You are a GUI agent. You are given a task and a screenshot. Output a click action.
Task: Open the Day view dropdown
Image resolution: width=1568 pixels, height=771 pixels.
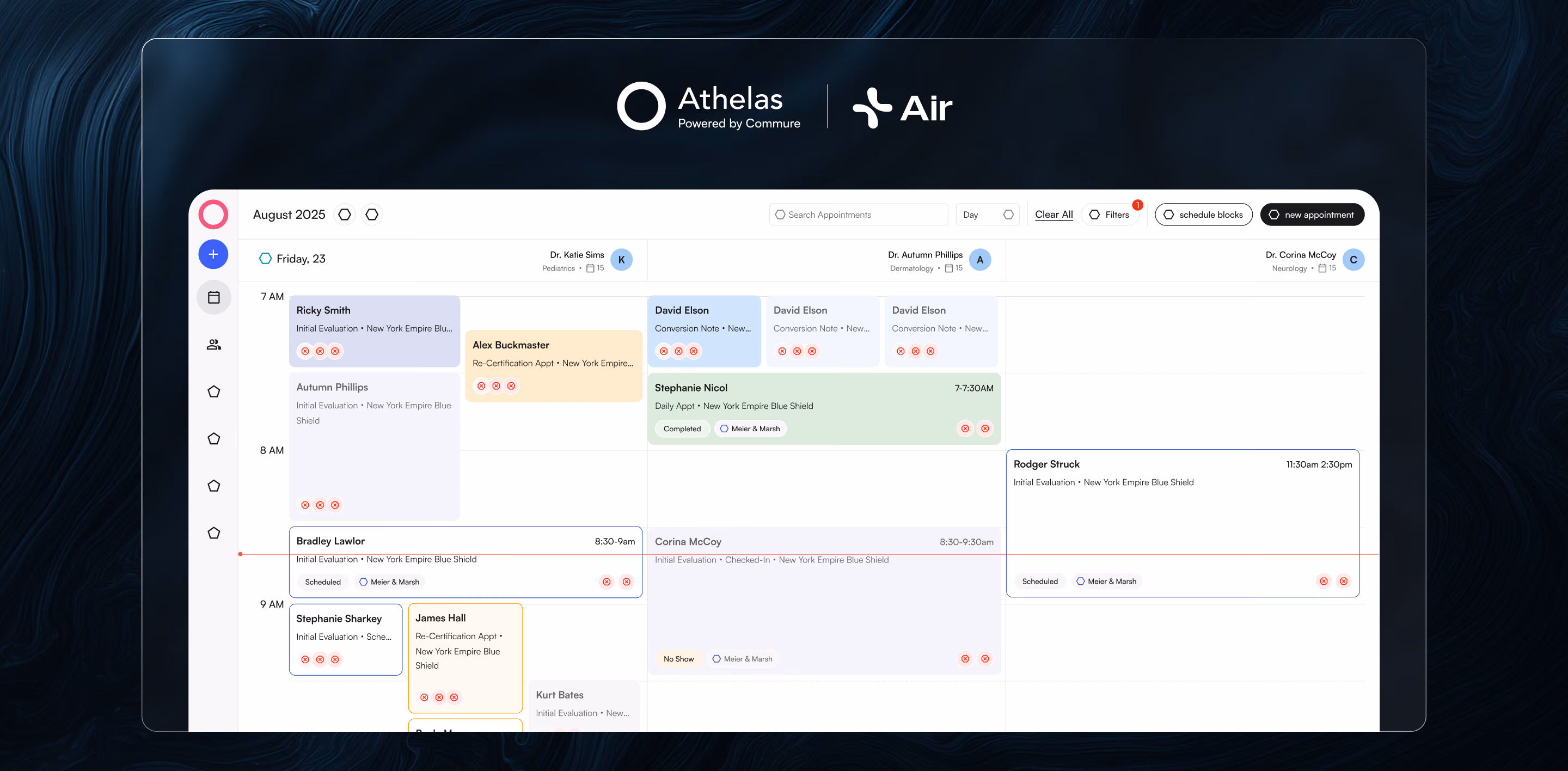(987, 215)
